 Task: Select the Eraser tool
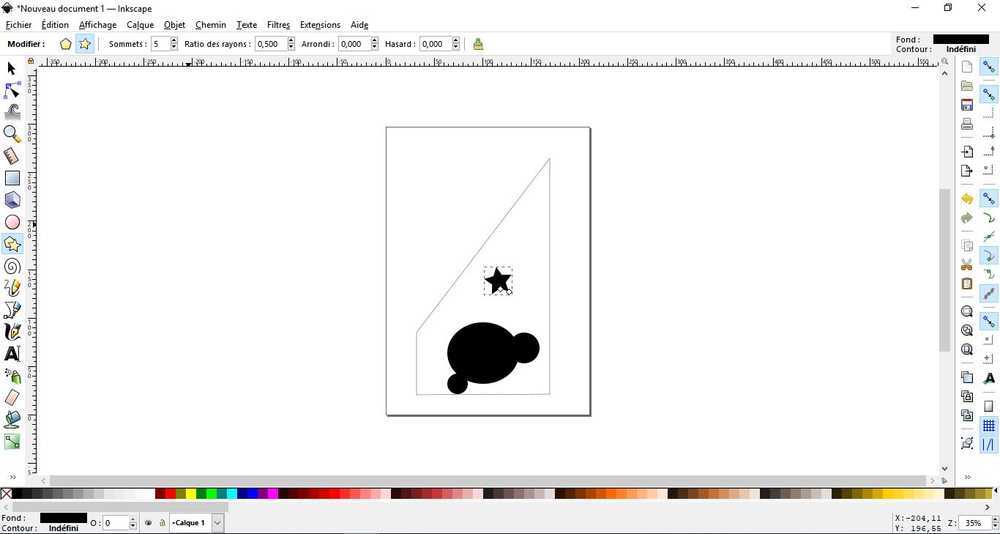pos(11,397)
